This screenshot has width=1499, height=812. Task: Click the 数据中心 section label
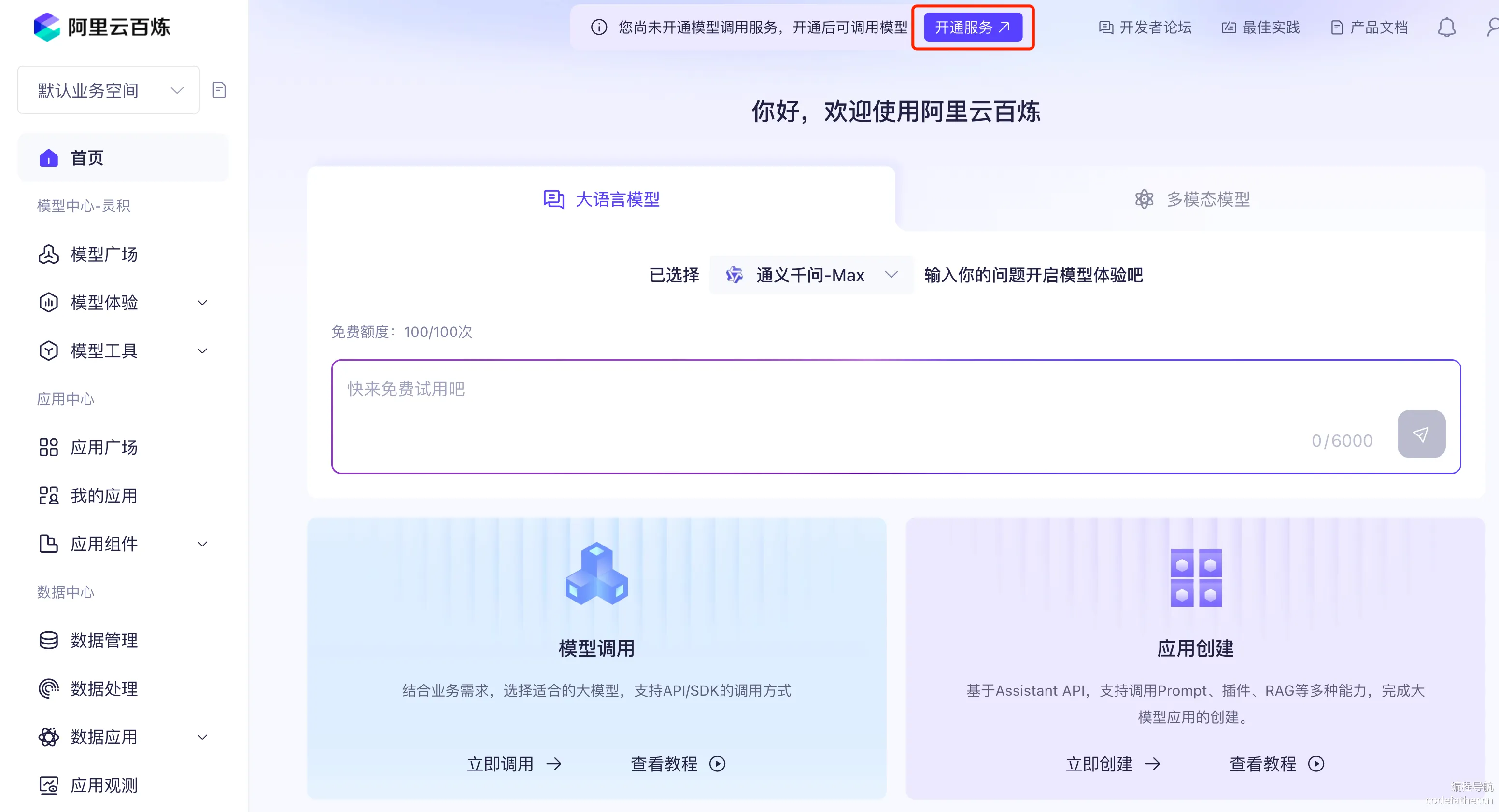65,592
